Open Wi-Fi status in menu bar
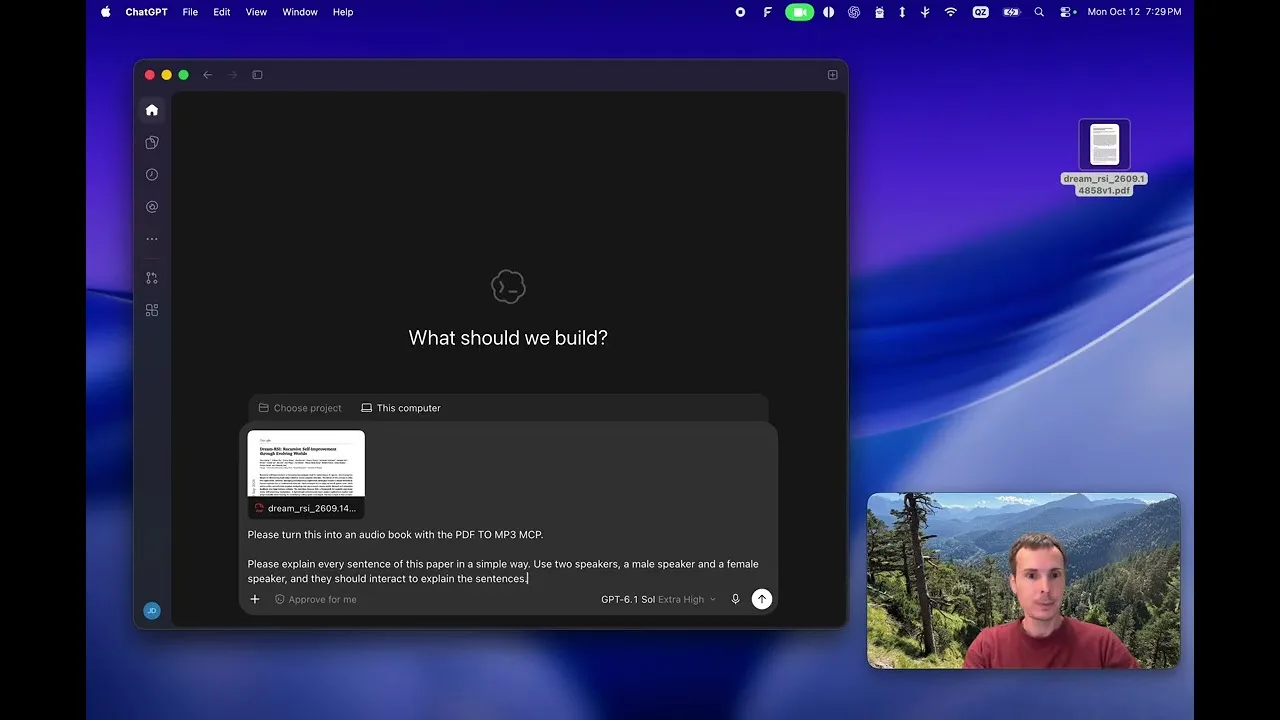 coord(951,12)
